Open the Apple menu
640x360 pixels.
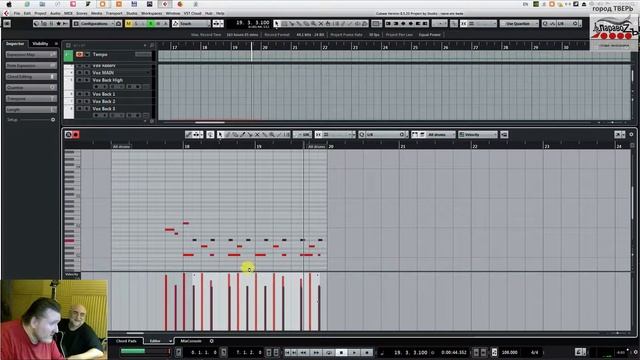9,4
